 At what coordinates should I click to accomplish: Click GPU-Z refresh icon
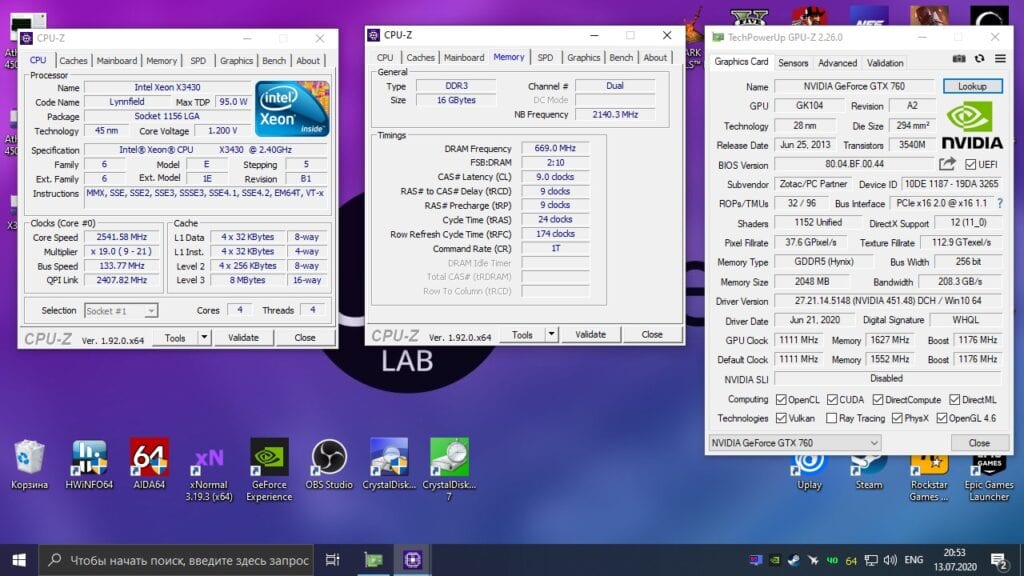coord(979,59)
